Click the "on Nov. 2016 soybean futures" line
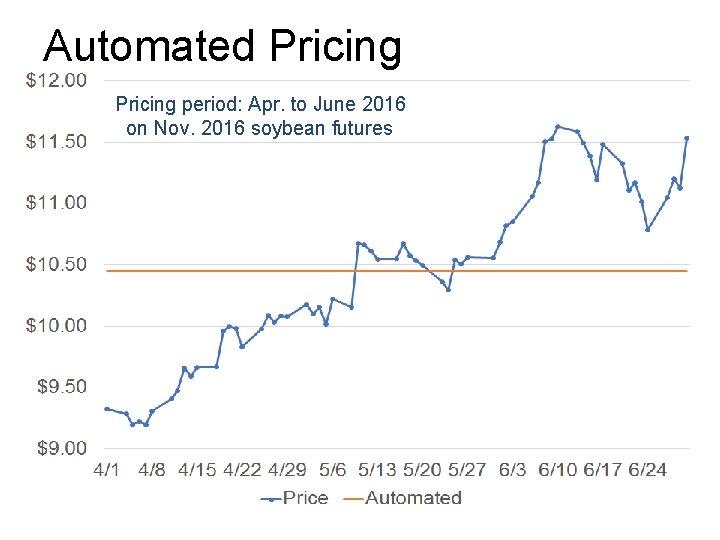This screenshot has height=540, width=720. [x=260, y=128]
